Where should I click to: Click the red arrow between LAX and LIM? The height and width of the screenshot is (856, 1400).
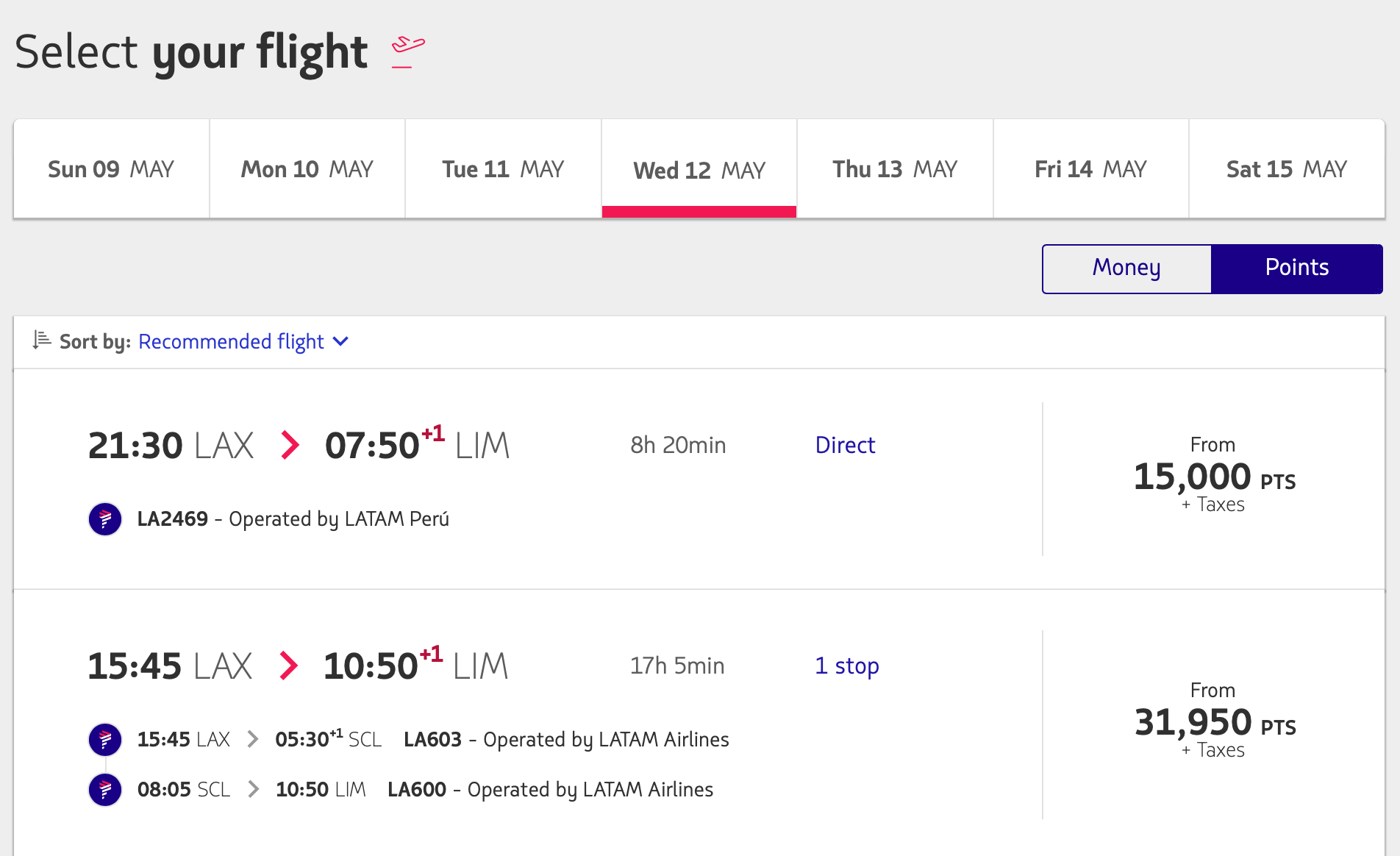(x=289, y=444)
